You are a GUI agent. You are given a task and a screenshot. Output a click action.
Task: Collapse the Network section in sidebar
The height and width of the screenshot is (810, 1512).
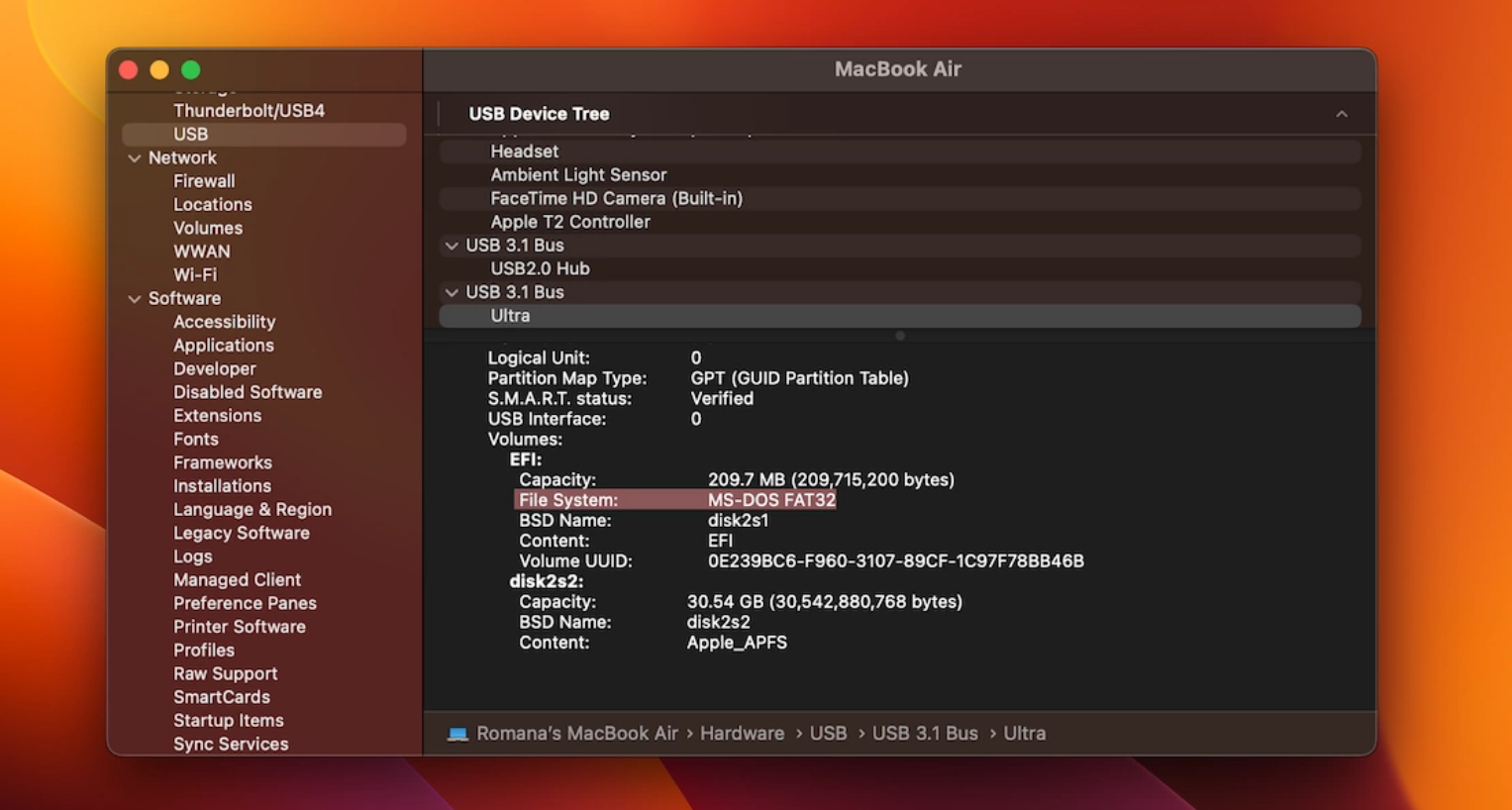click(x=135, y=158)
